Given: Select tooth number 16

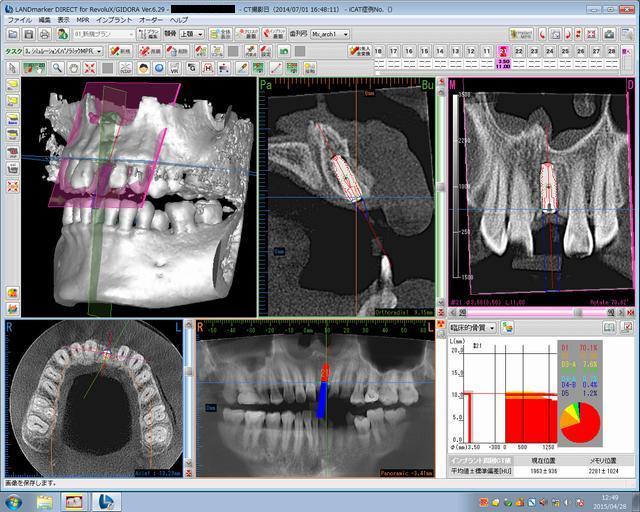Looking at the screenshot, I should [x=409, y=51].
